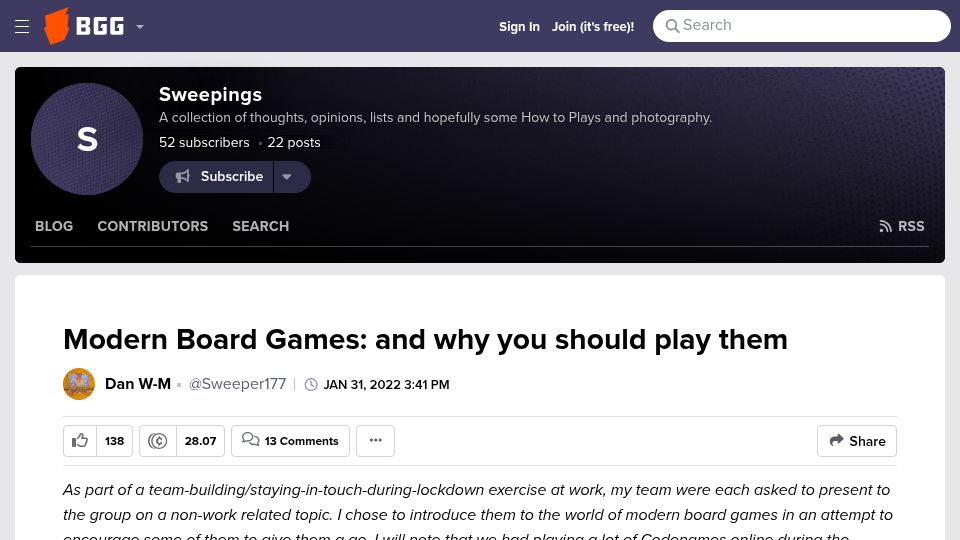Click the Sweepings blog avatar
960x540 pixels.
[x=87, y=139]
